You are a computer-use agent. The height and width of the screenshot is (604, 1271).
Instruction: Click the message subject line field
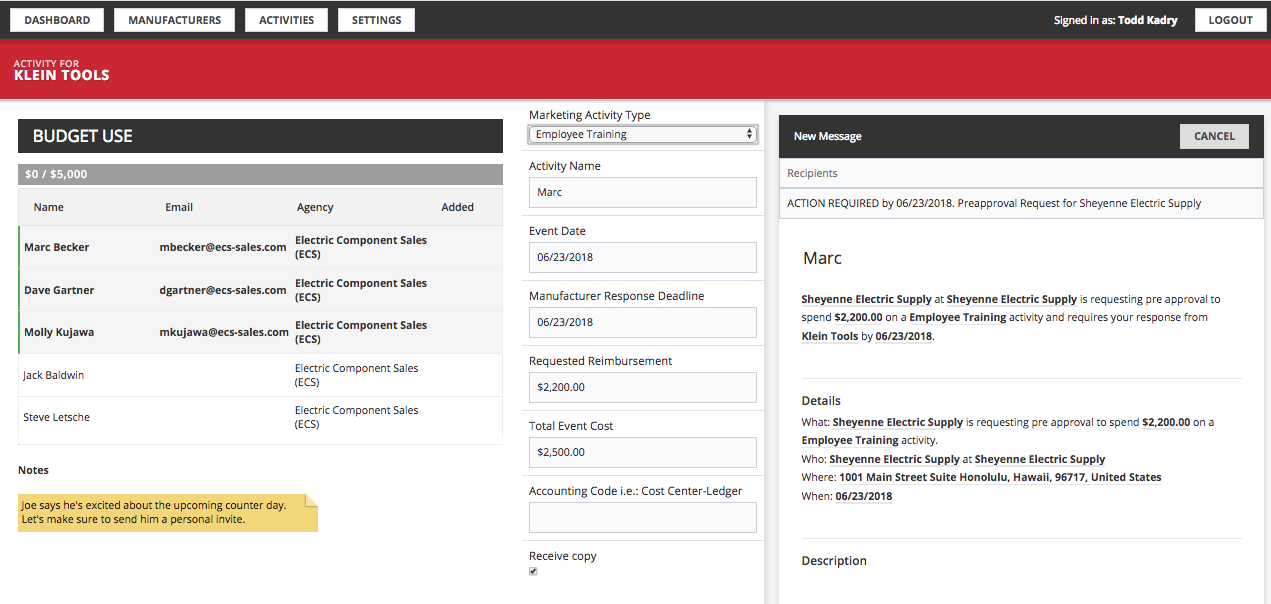point(1020,203)
